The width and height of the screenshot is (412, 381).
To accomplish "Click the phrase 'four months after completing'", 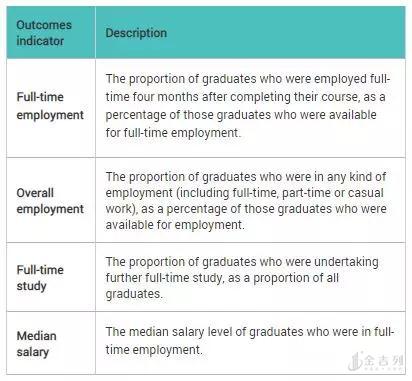I will (x=212, y=97).
